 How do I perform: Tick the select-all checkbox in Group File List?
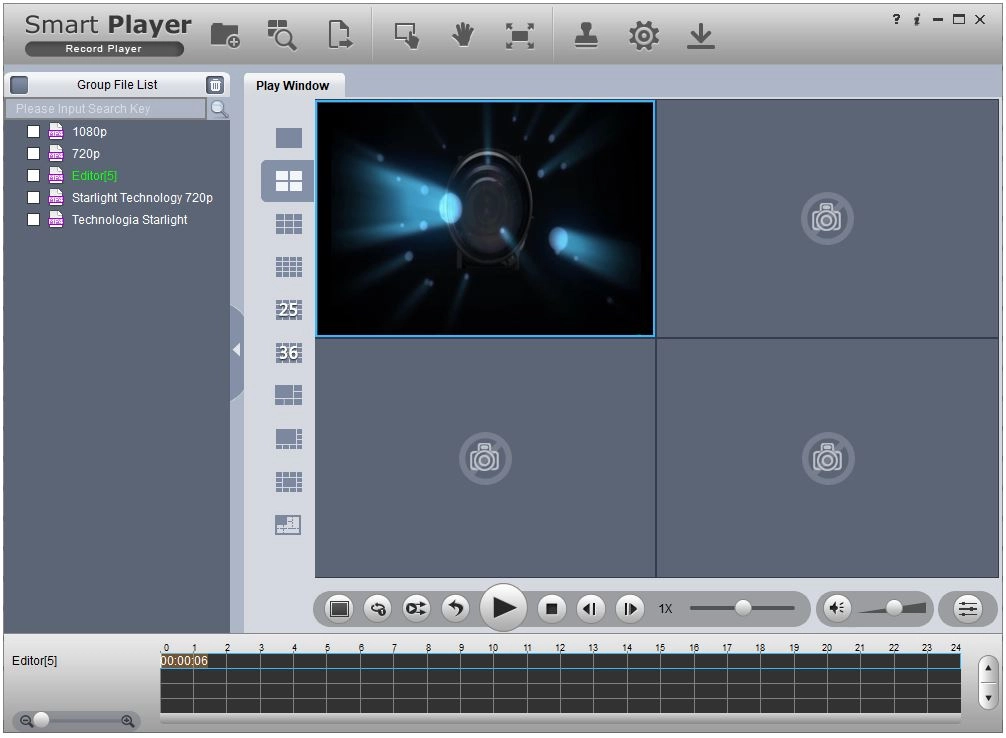tap(19, 85)
